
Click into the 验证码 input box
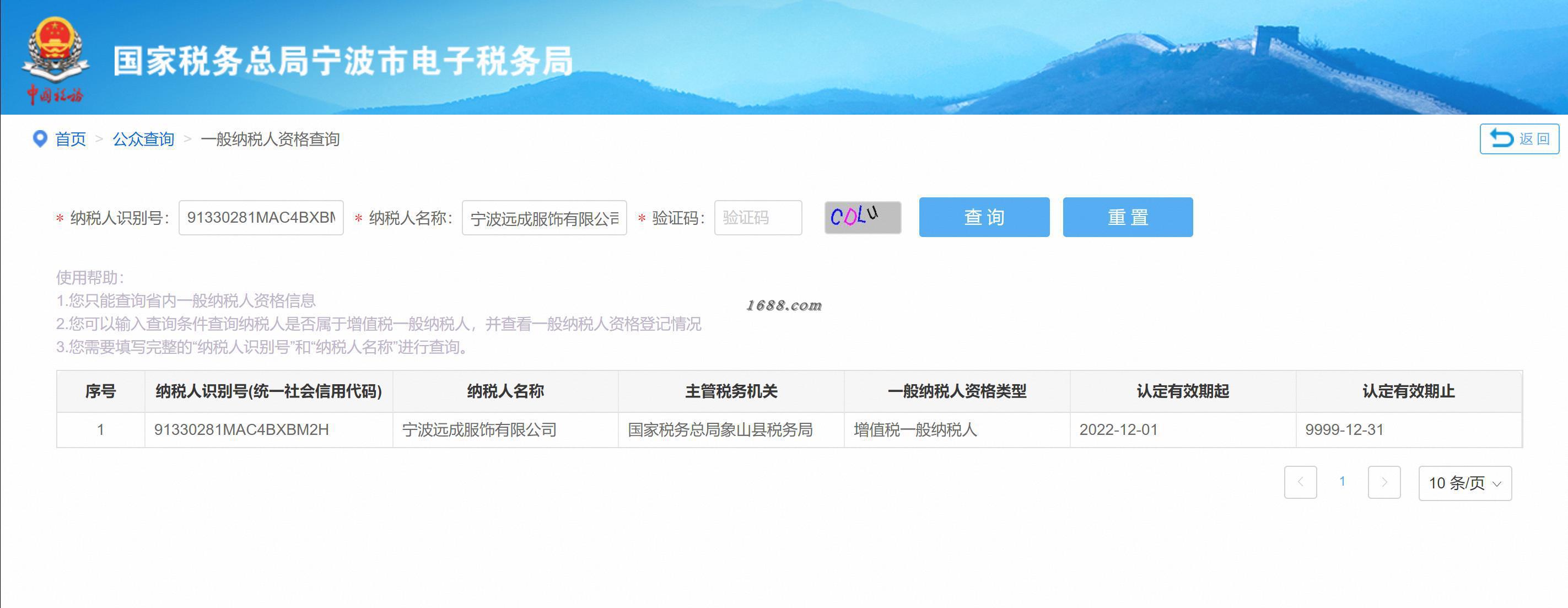coord(757,218)
